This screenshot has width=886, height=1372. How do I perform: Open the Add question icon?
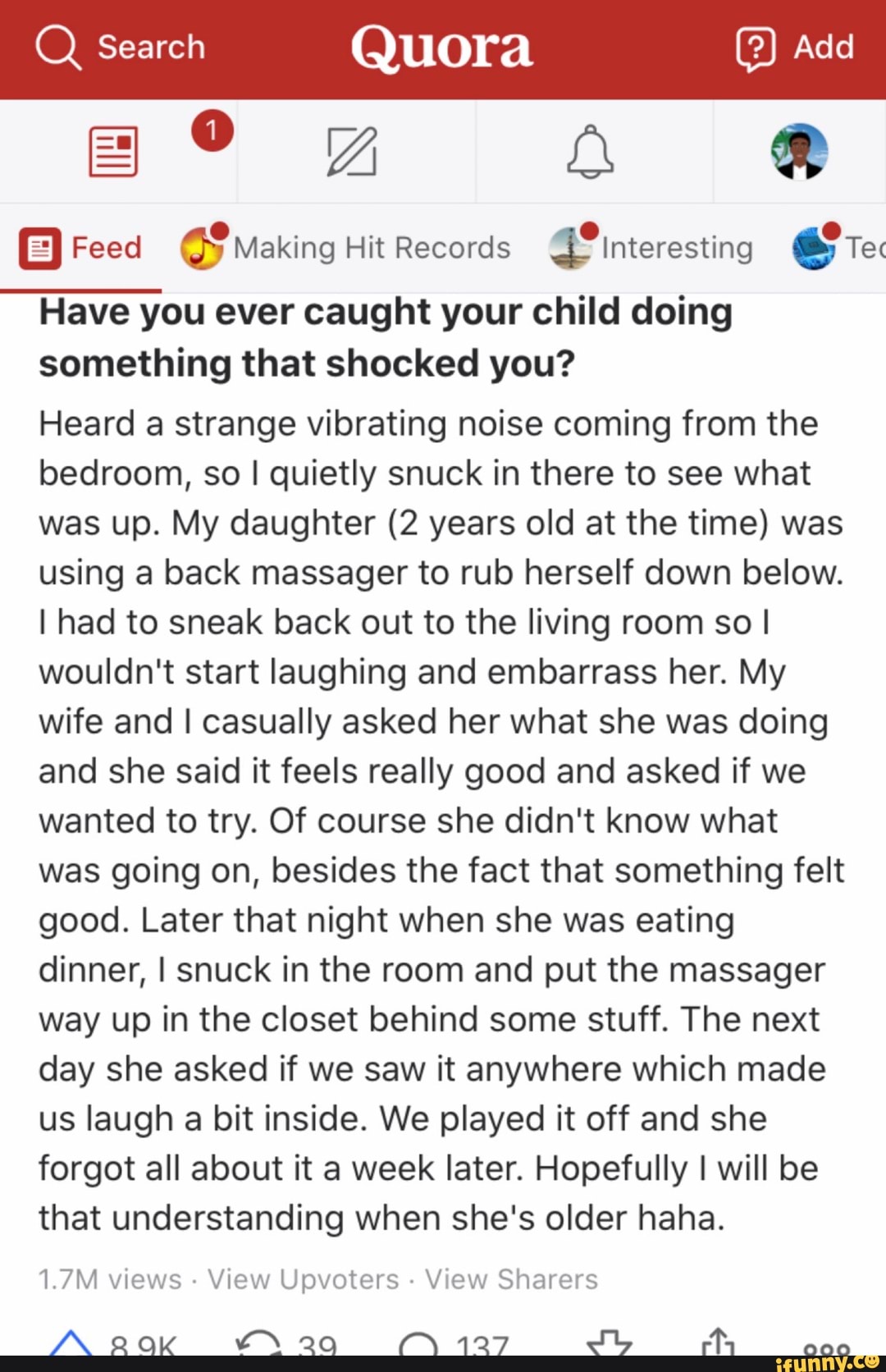pyautogui.click(x=755, y=48)
